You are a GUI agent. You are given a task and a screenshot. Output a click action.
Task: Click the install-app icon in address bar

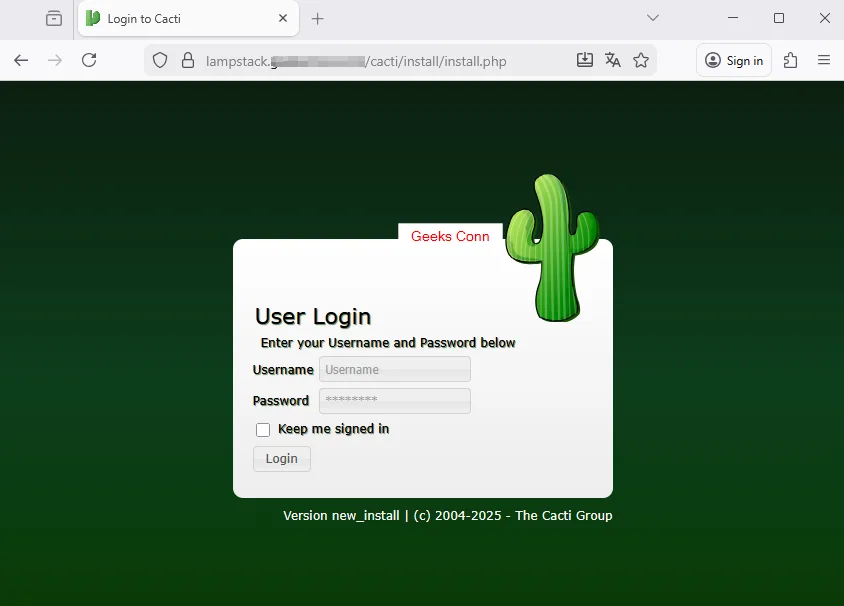tap(585, 60)
